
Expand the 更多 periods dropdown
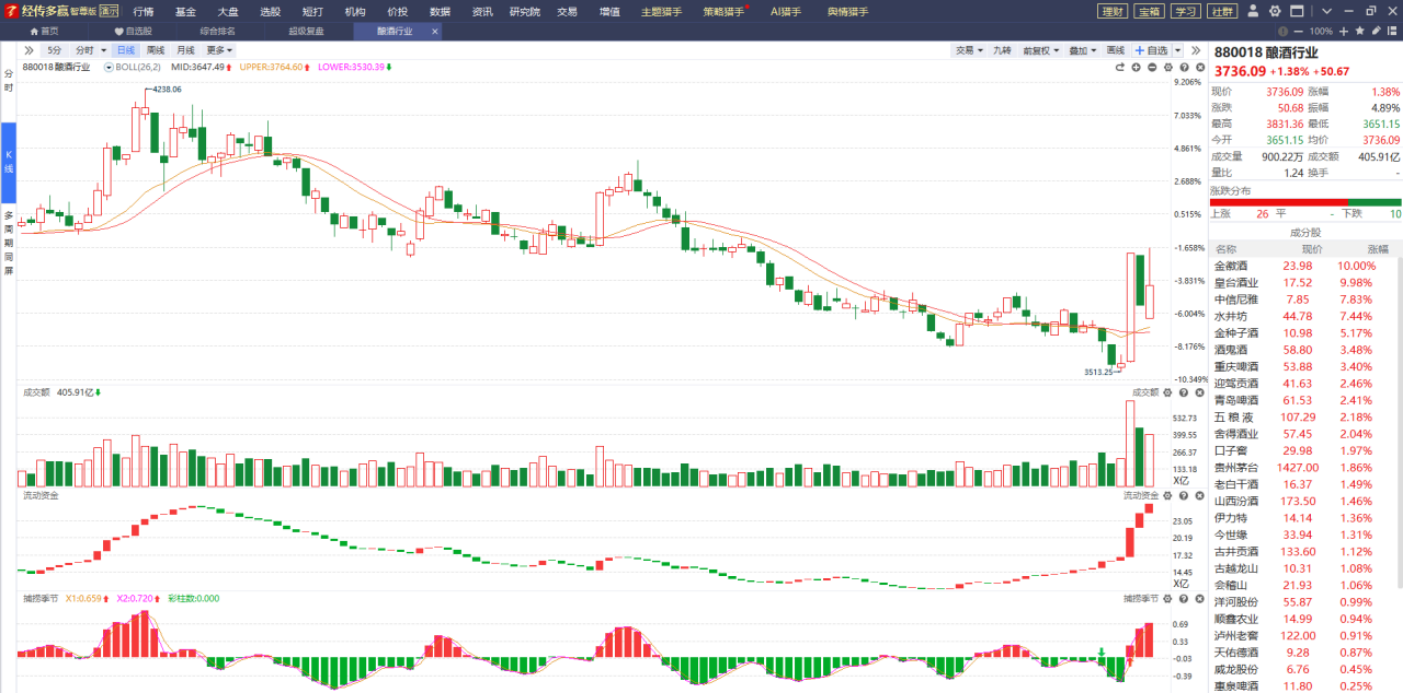219,50
